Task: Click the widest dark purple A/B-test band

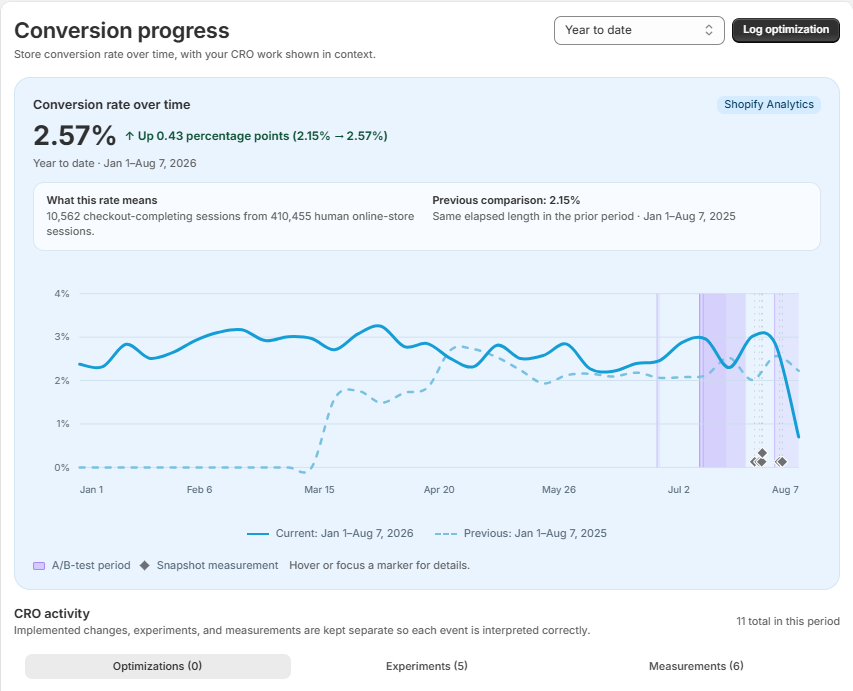Action: [715, 380]
